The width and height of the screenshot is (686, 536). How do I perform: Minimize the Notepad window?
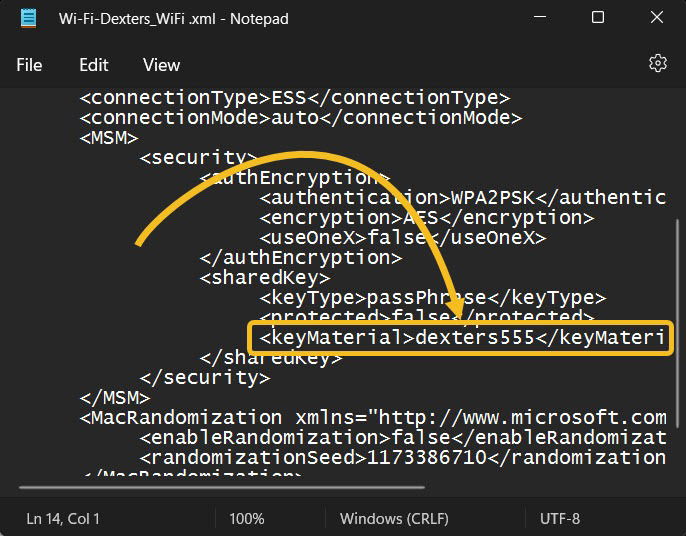point(540,18)
